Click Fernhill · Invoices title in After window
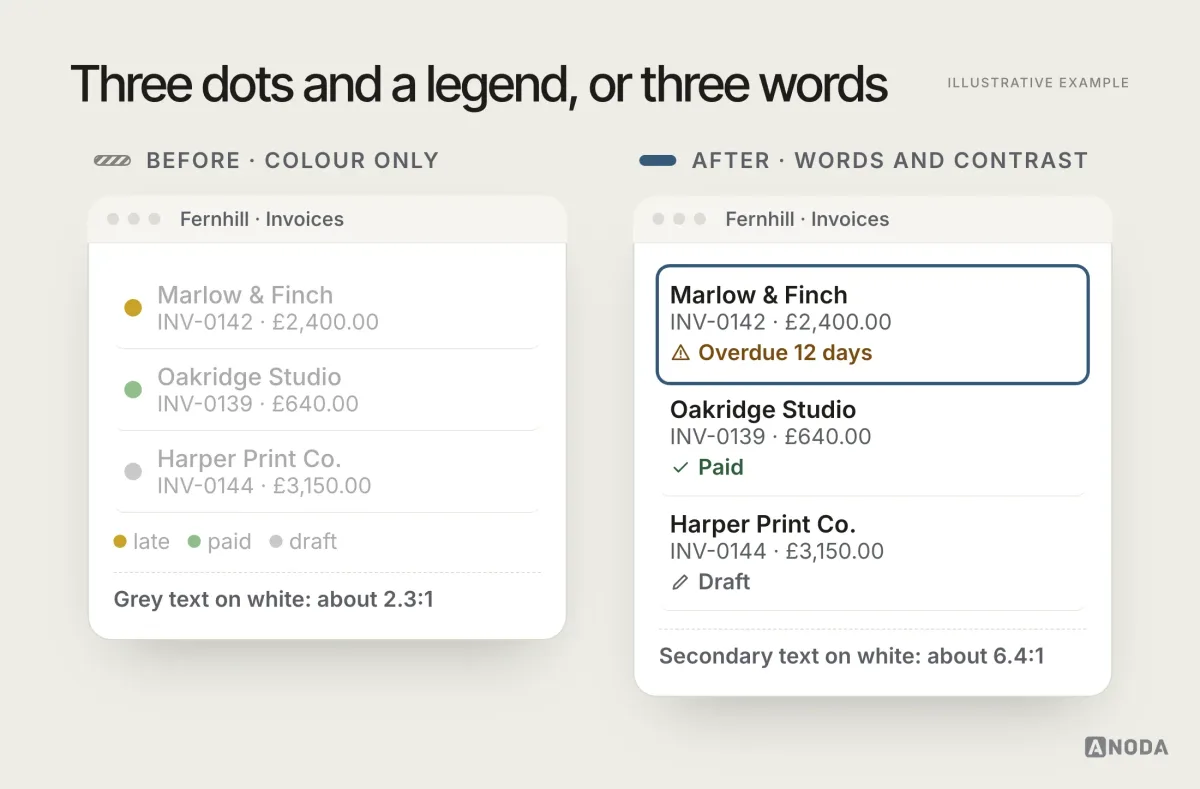The height and width of the screenshot is (789, 1200). 807,219
